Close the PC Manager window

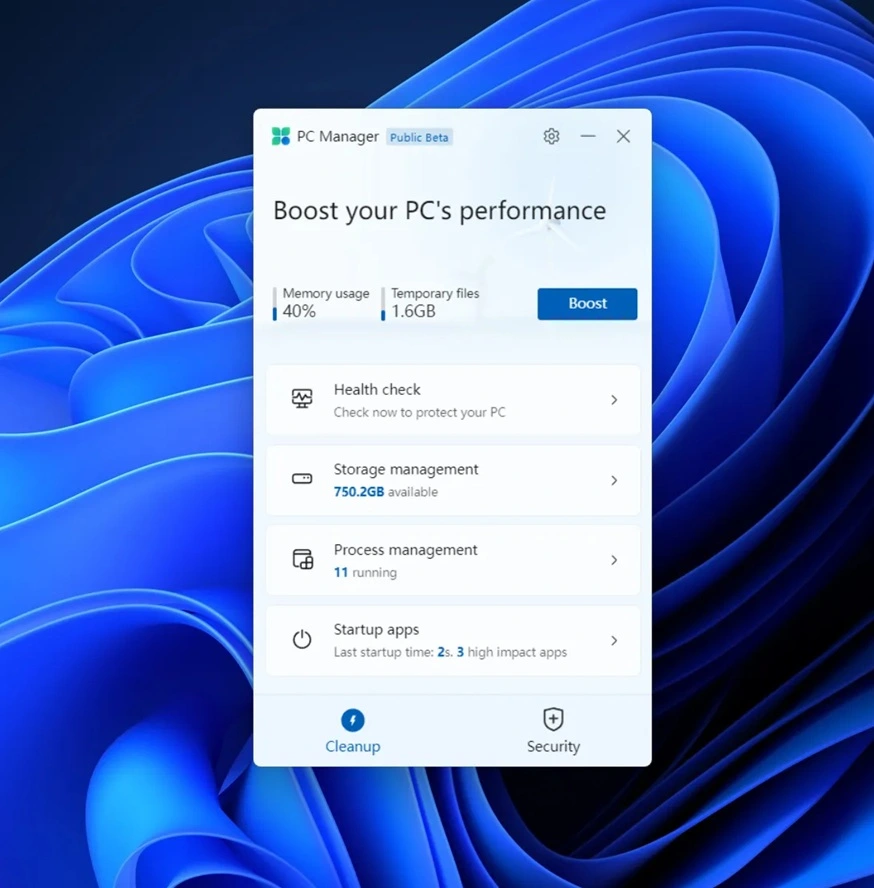[623, 136]
